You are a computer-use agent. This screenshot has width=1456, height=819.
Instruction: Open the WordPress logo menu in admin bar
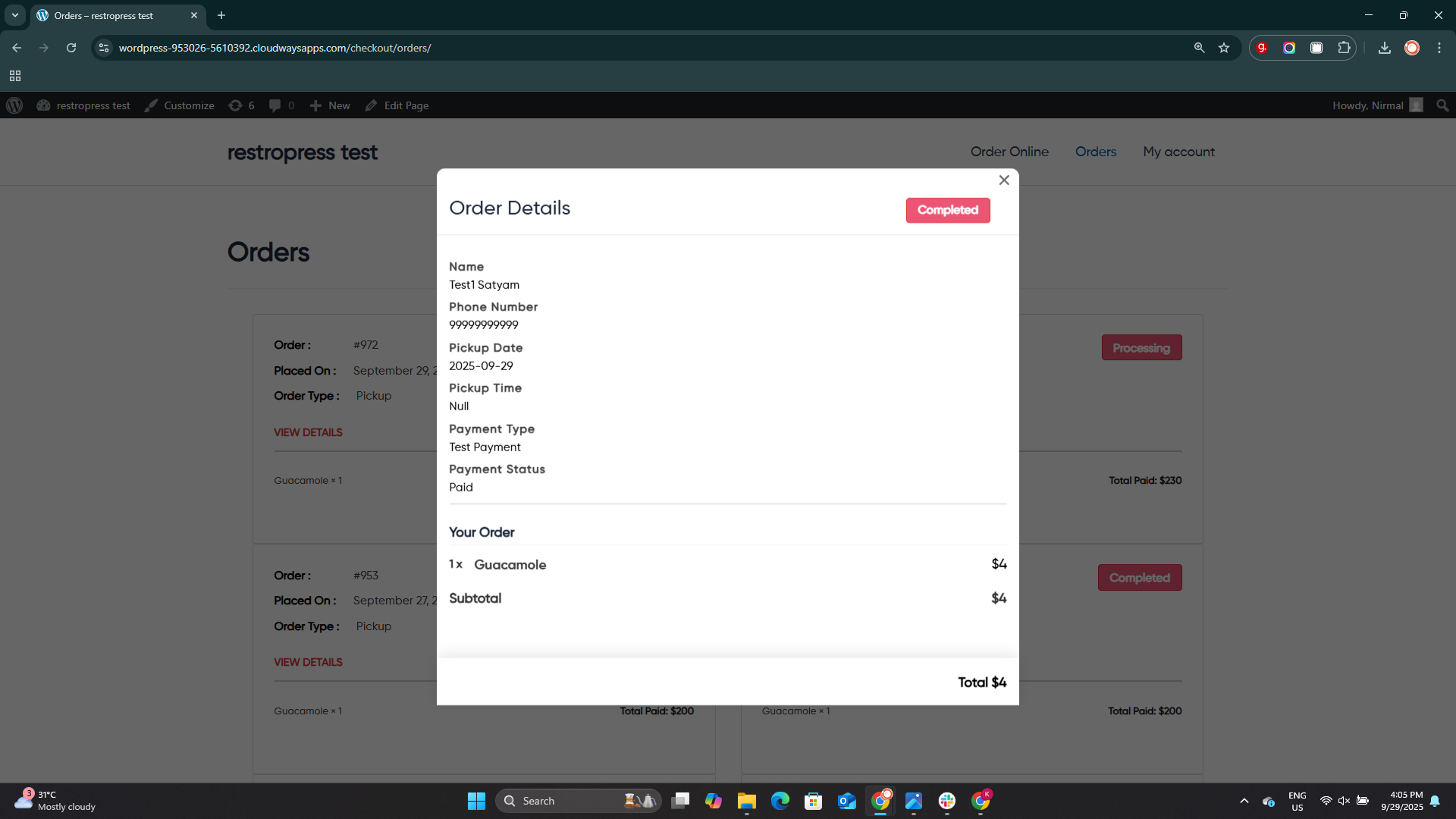click(14, 105)
